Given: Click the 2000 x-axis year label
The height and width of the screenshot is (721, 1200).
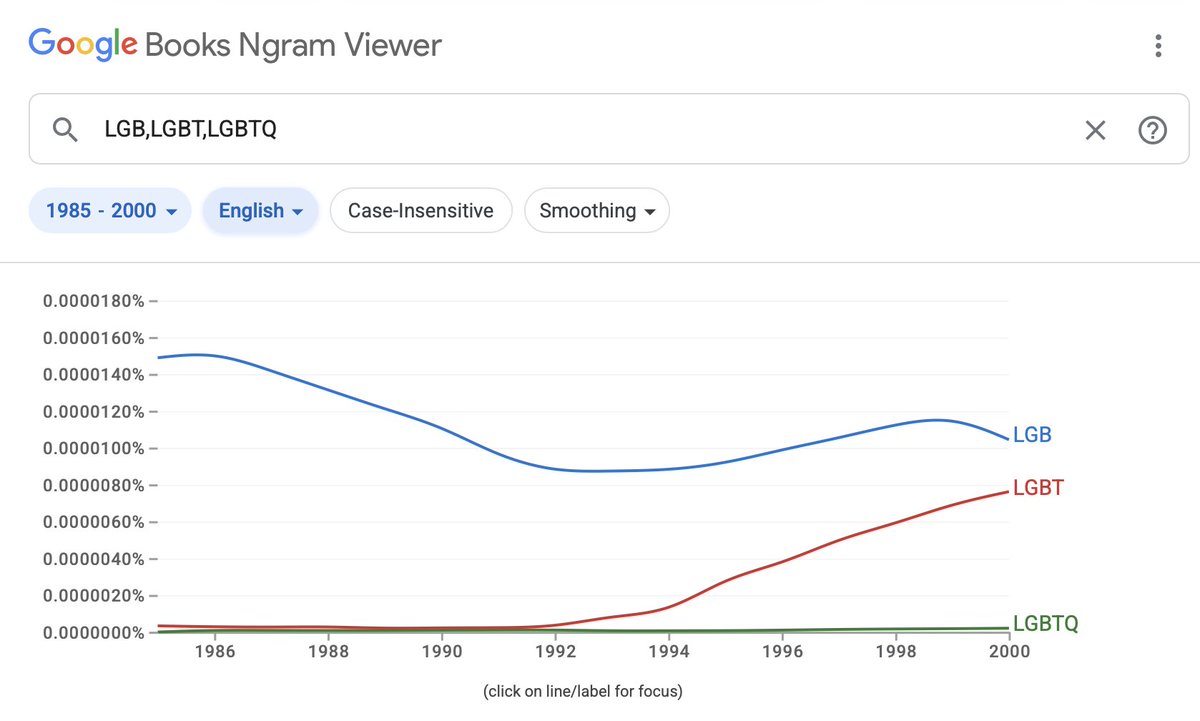Looking at the screenshot, I should 1008,651.
